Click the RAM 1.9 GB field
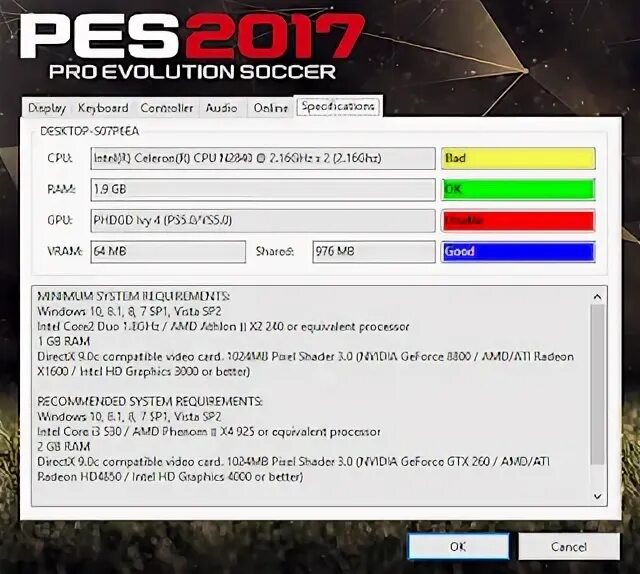This screenshot has height=574, width=640. [263, 189]
